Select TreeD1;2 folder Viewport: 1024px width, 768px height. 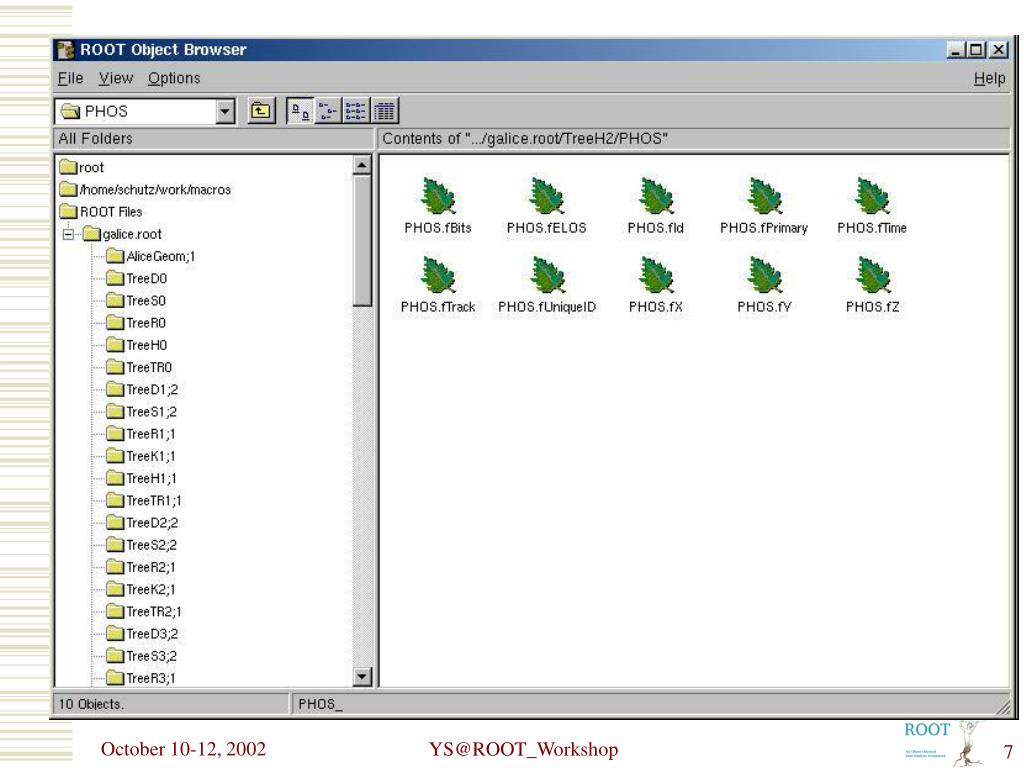[x=142, y=389]
